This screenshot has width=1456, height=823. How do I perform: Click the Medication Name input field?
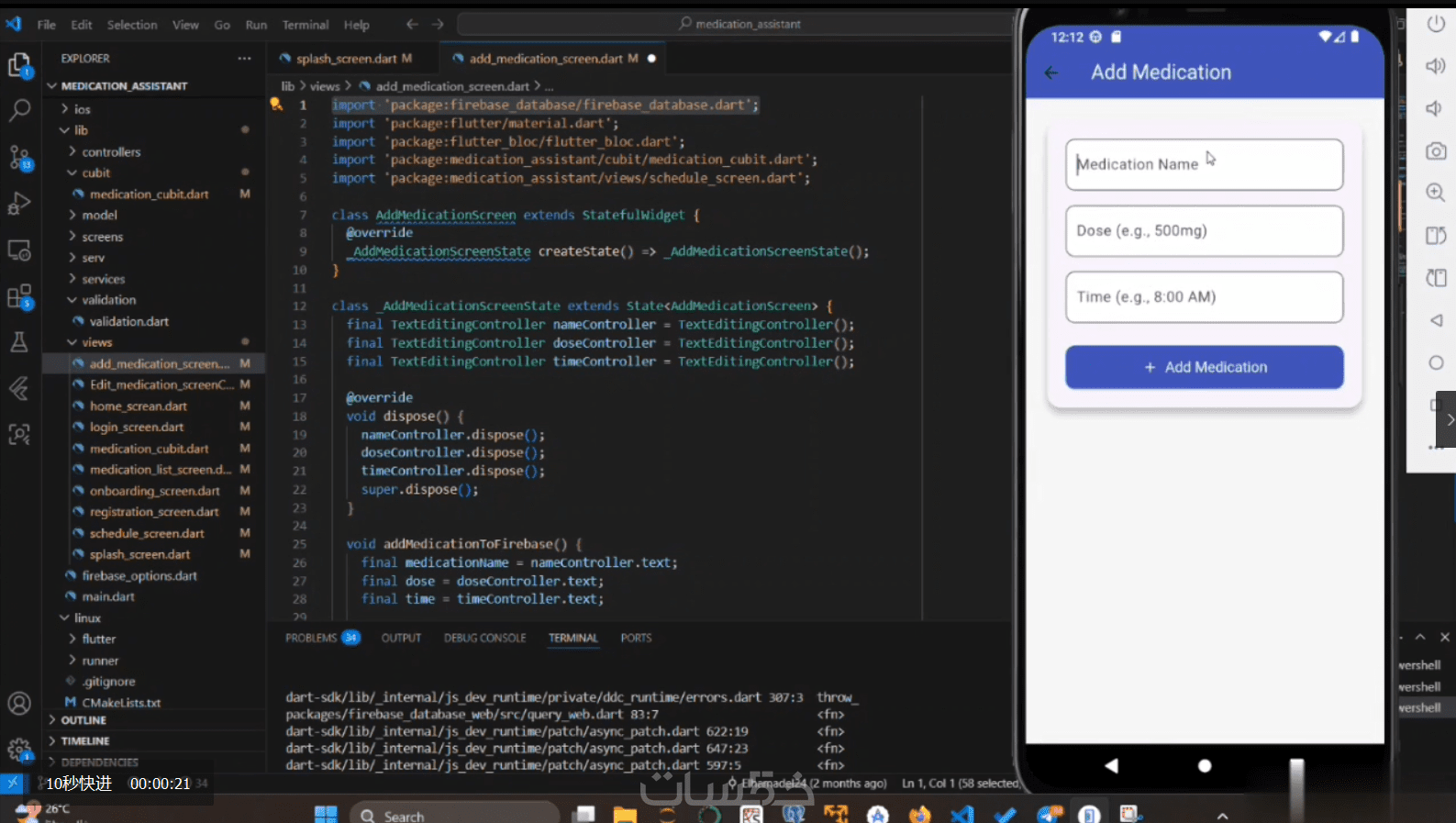[x=1204, y=165]
